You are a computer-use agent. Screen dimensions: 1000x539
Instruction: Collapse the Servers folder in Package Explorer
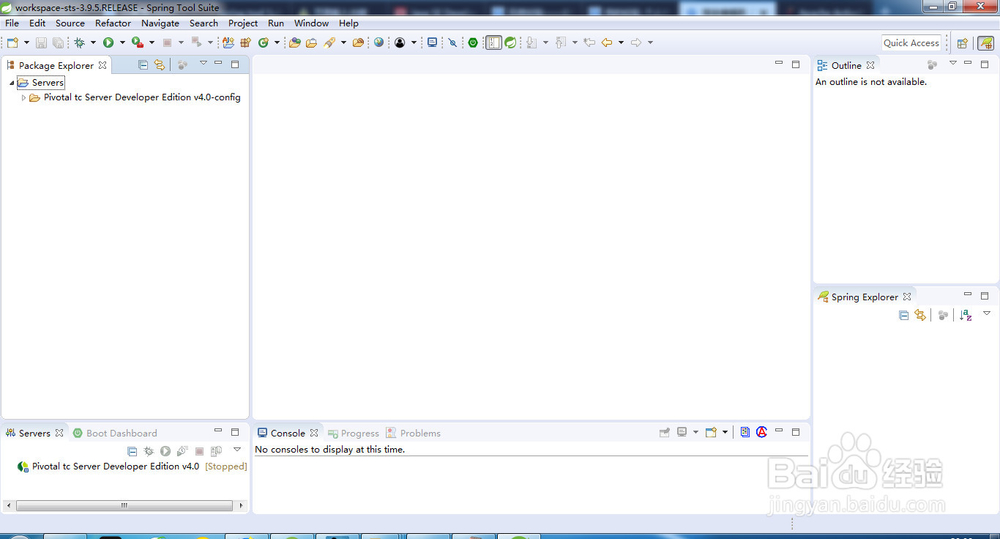pyautogui.click(x=11, y=83)
